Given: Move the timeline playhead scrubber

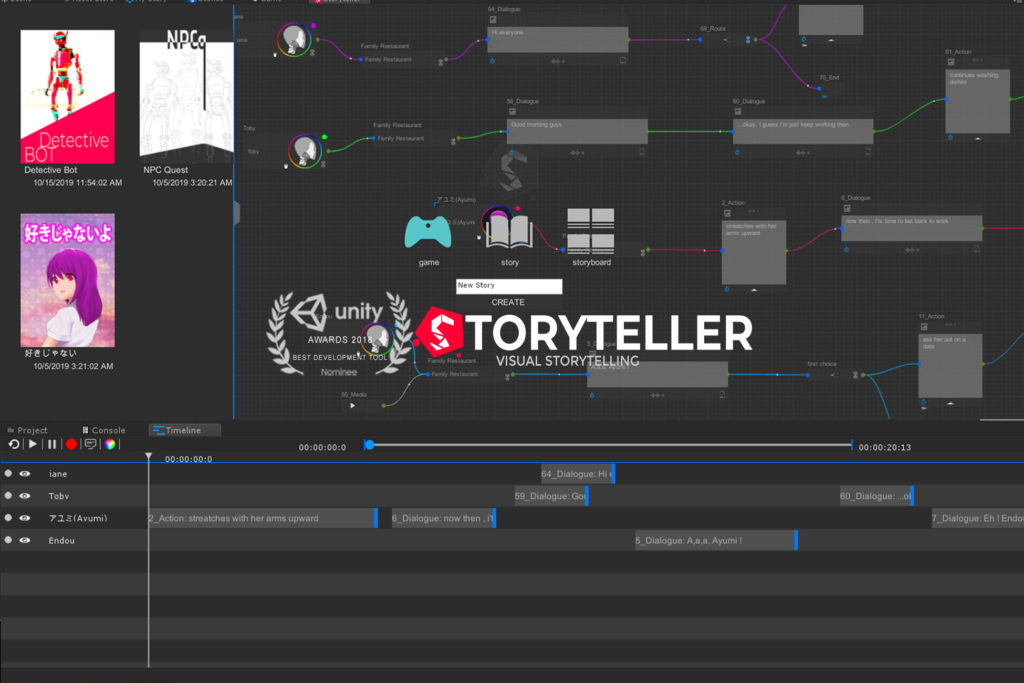Looking at the screenshot, I should (x=370, y=445).
